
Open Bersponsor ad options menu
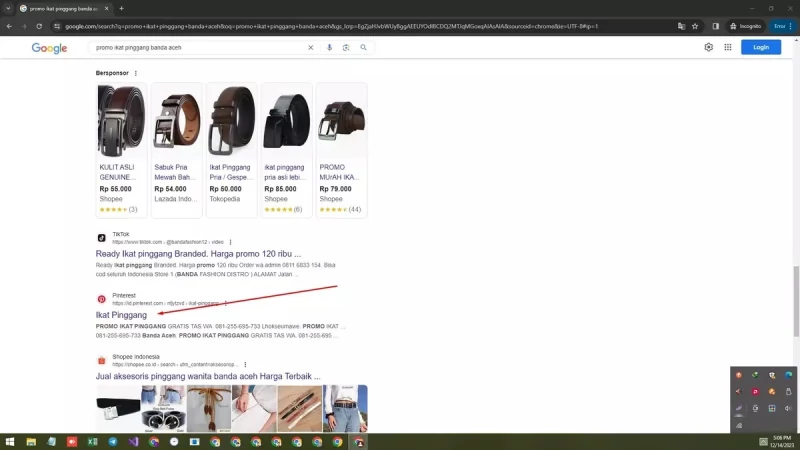[x=136, y=73]
